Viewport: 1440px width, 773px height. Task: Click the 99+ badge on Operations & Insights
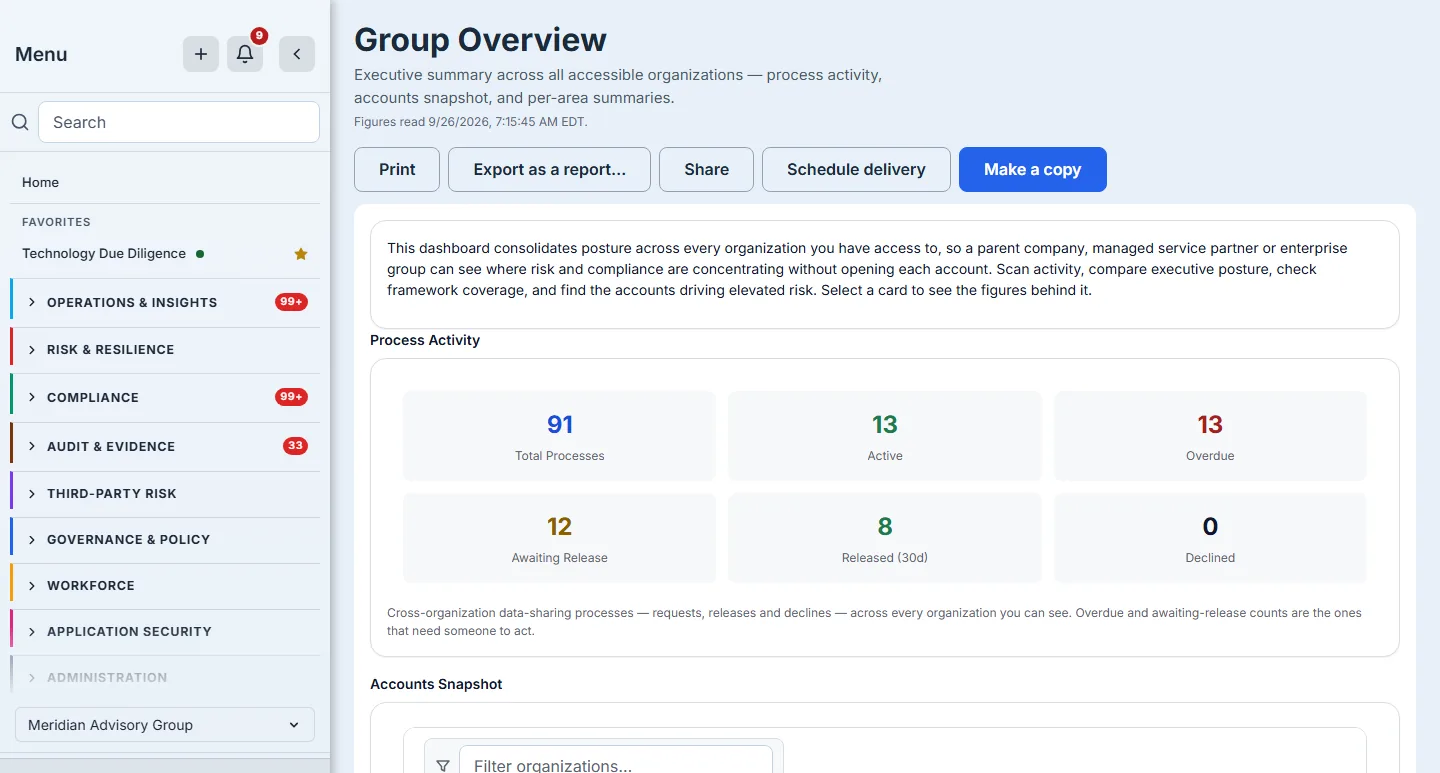coord(291,302)
